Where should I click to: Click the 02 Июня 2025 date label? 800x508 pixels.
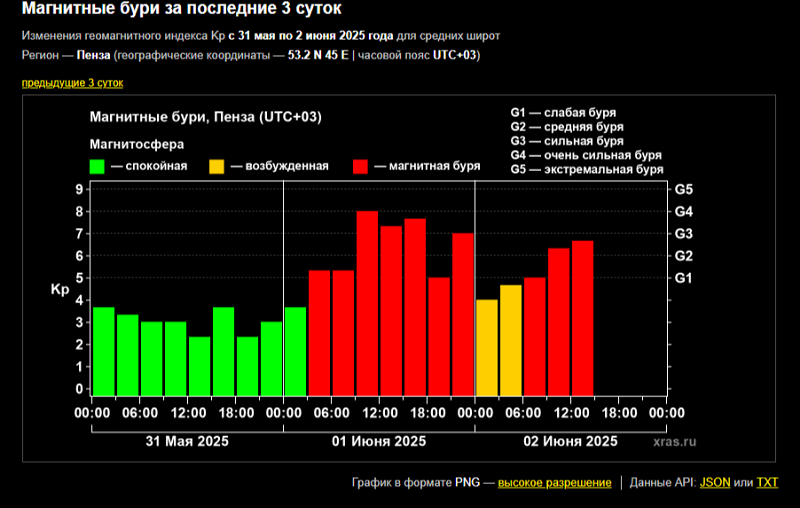pyautogui.click(x=570, y=441)
